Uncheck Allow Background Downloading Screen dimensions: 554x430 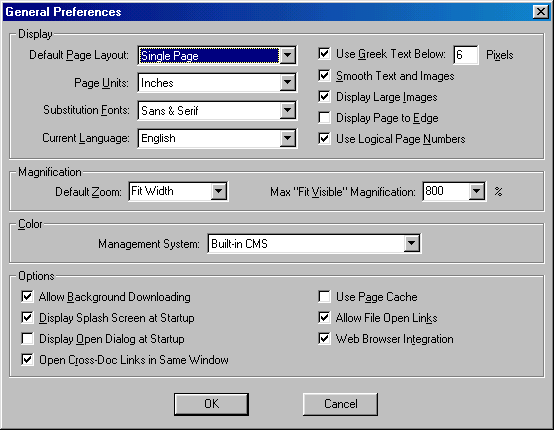(x=27, y=296)
